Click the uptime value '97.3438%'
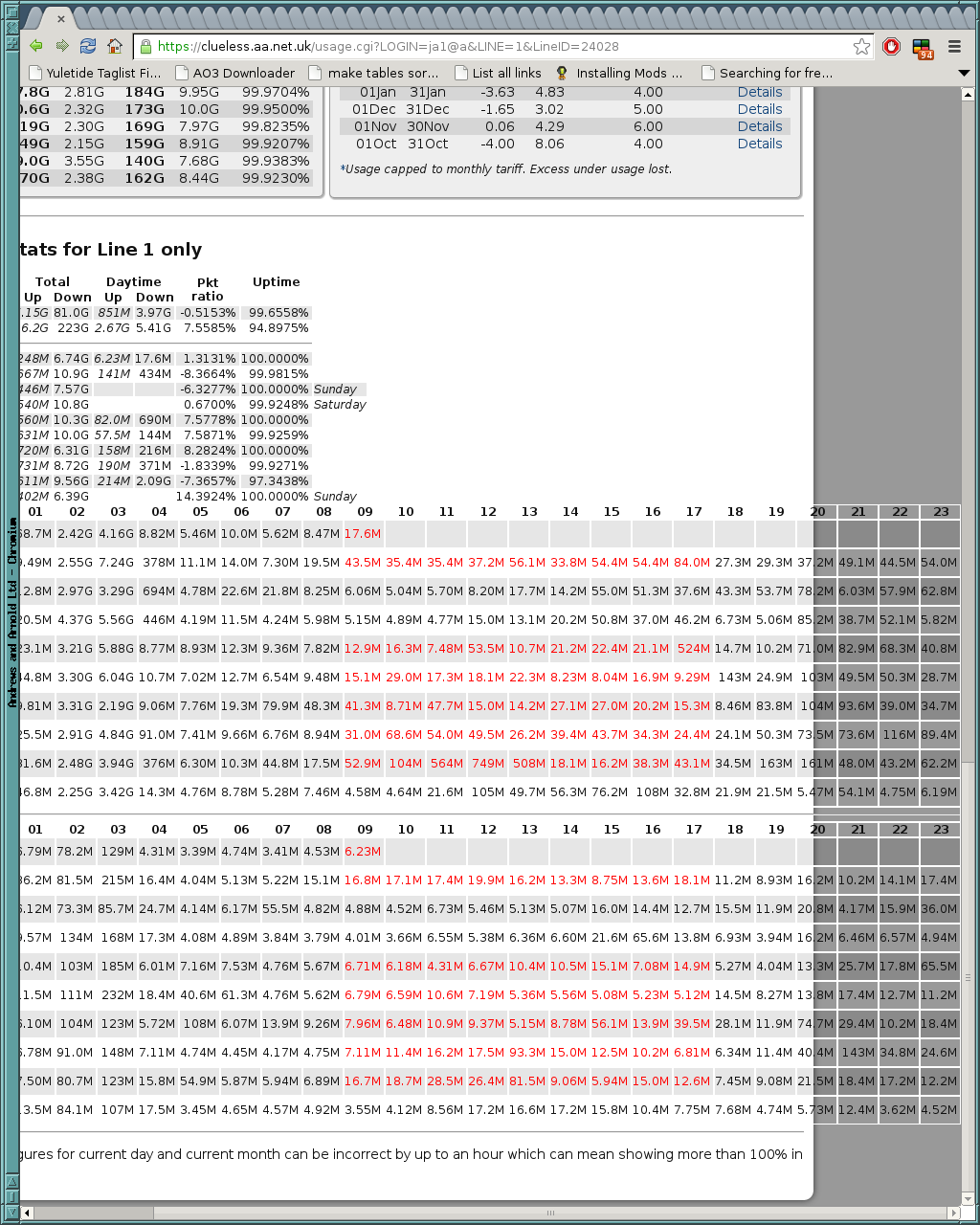Screen dimensions: 980x1225 [x=278, y=481]
